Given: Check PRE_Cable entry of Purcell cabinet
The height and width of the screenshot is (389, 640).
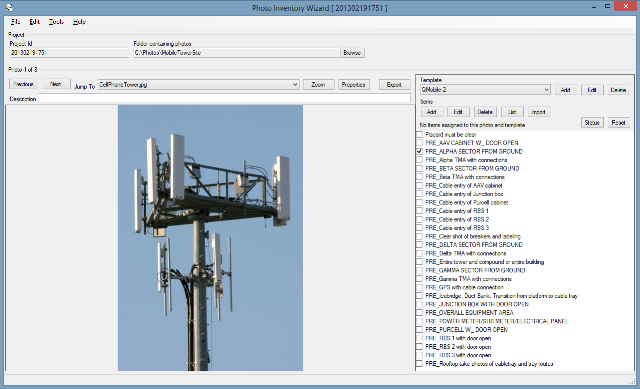Looking at the screenshot, I should pyautogui.click(x=420, y=202).
